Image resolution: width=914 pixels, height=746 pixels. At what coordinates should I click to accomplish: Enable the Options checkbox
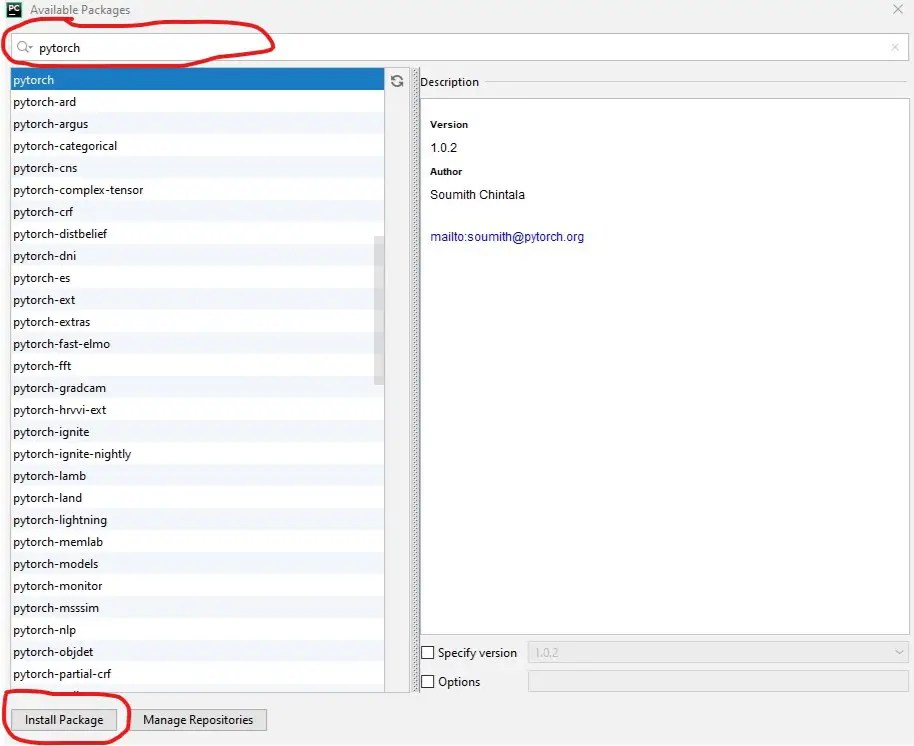(x=428, y=682)
